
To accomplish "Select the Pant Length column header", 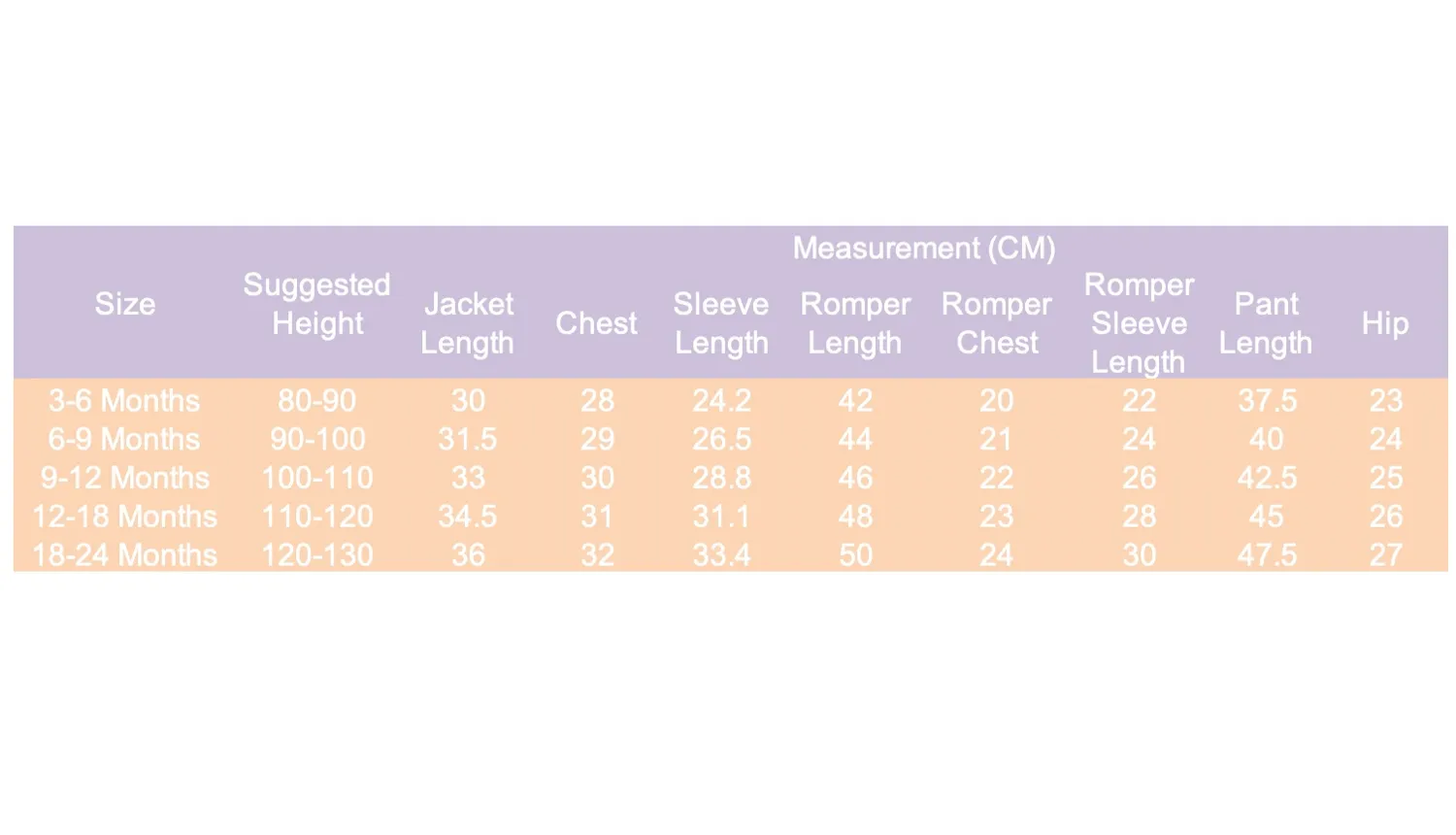I will [x=1266, y=323].
